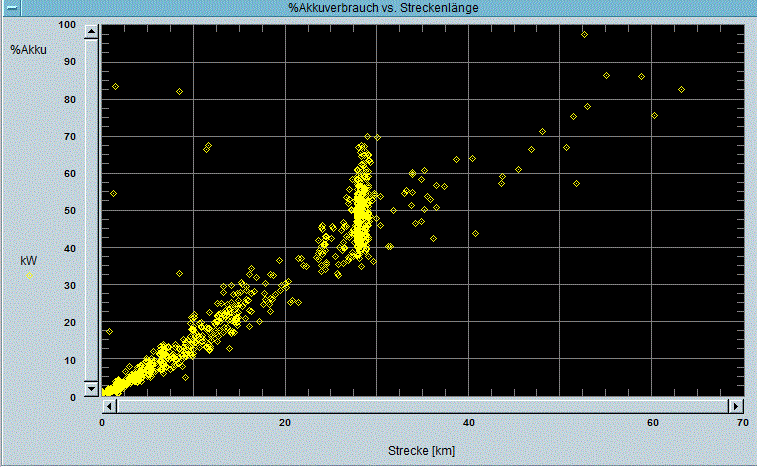Select the rightmost data point past 60 km

pyautogui.click(x=681, y=90)
